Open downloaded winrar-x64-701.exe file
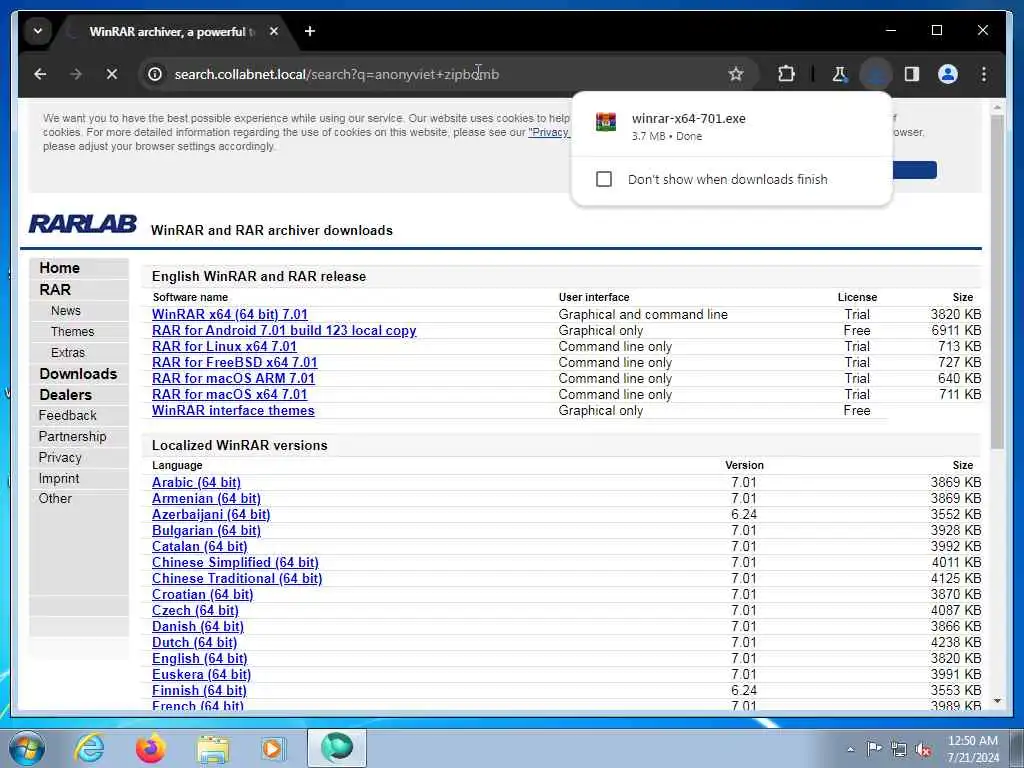1024x768 pixels. click(731, 127)
